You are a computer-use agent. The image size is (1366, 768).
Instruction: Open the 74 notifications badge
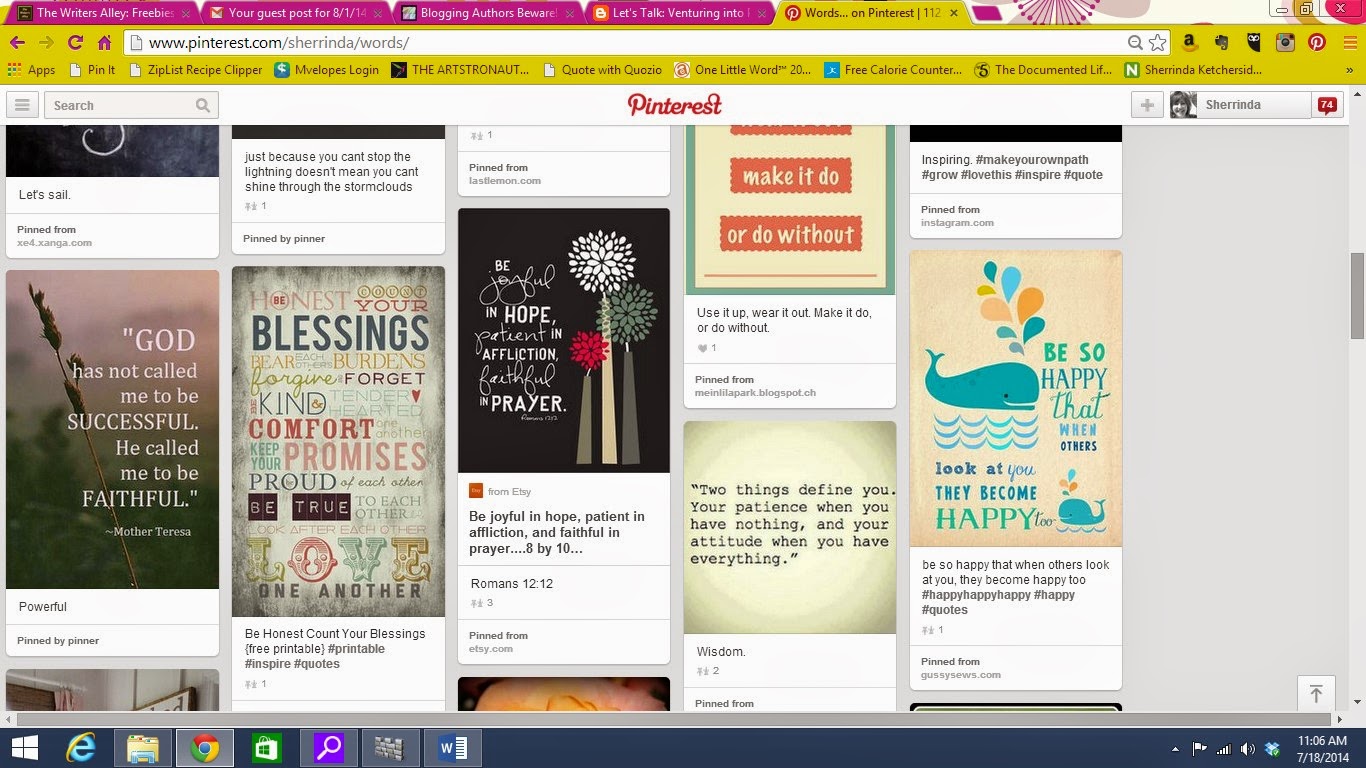pos(1327,105)
